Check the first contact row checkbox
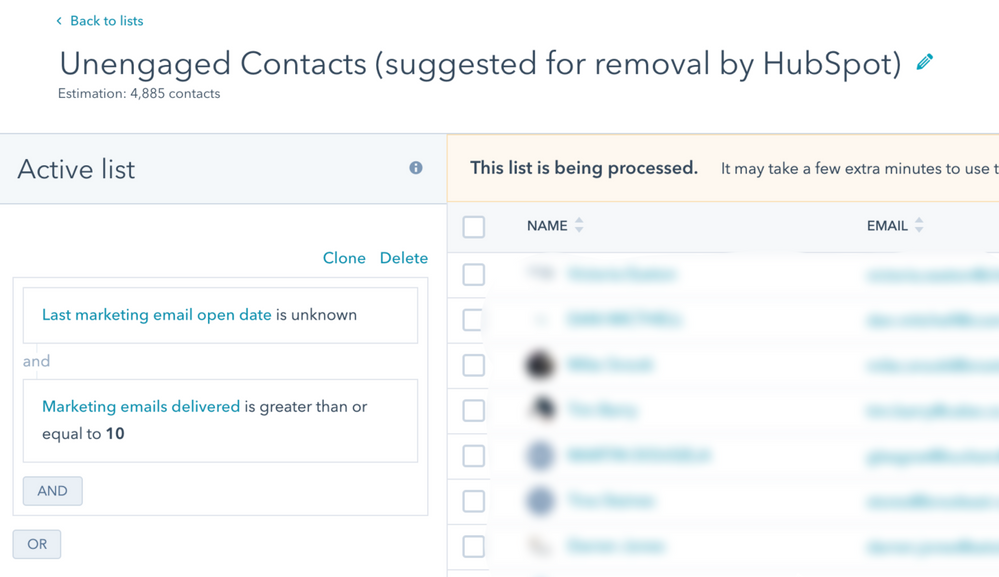The image size is (999, 577). (x=473, y=274)
